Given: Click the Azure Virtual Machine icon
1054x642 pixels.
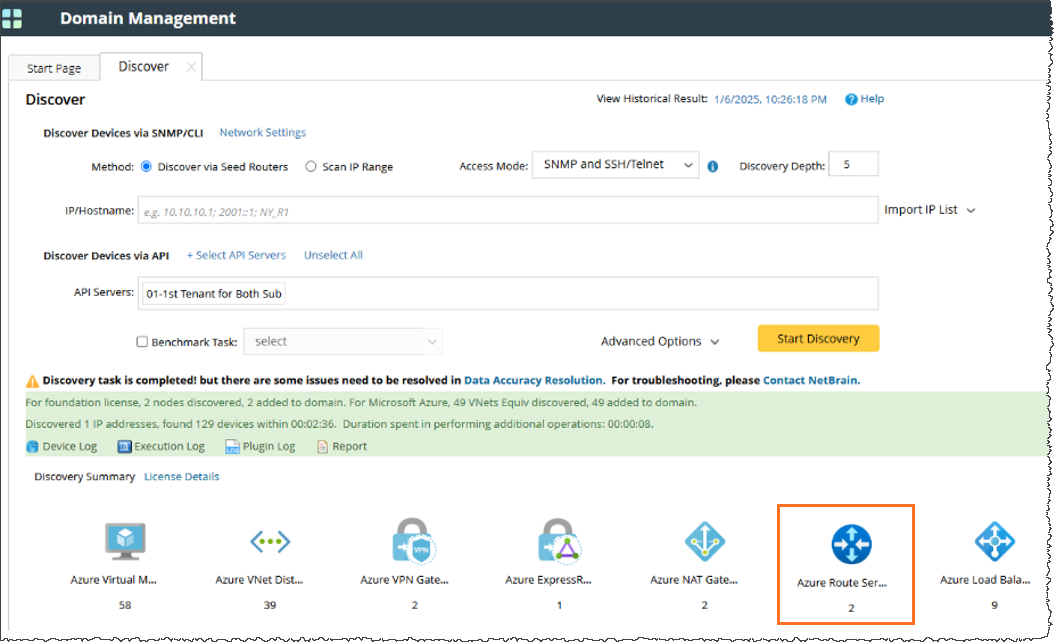Looking at the screenshot, I should tap(127, 541).
